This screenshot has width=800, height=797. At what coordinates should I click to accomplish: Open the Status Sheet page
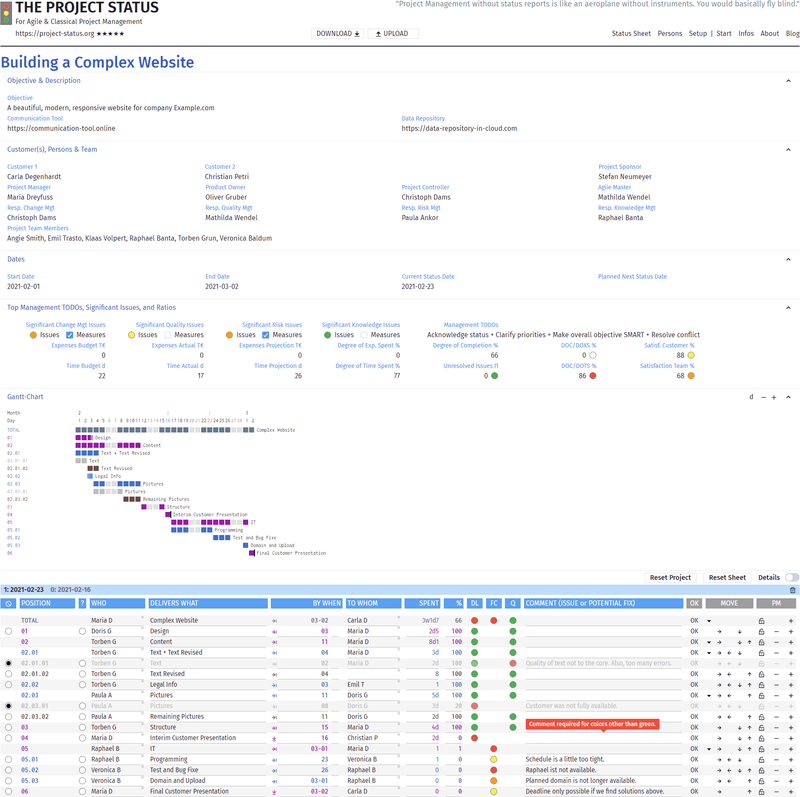(631, 34)
